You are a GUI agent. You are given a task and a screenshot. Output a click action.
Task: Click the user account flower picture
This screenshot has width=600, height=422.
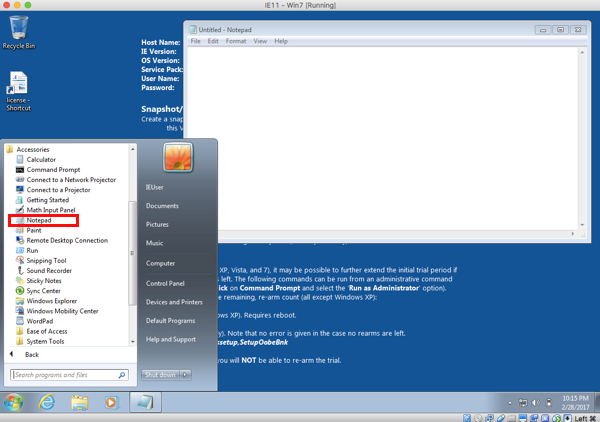(178, 157)
